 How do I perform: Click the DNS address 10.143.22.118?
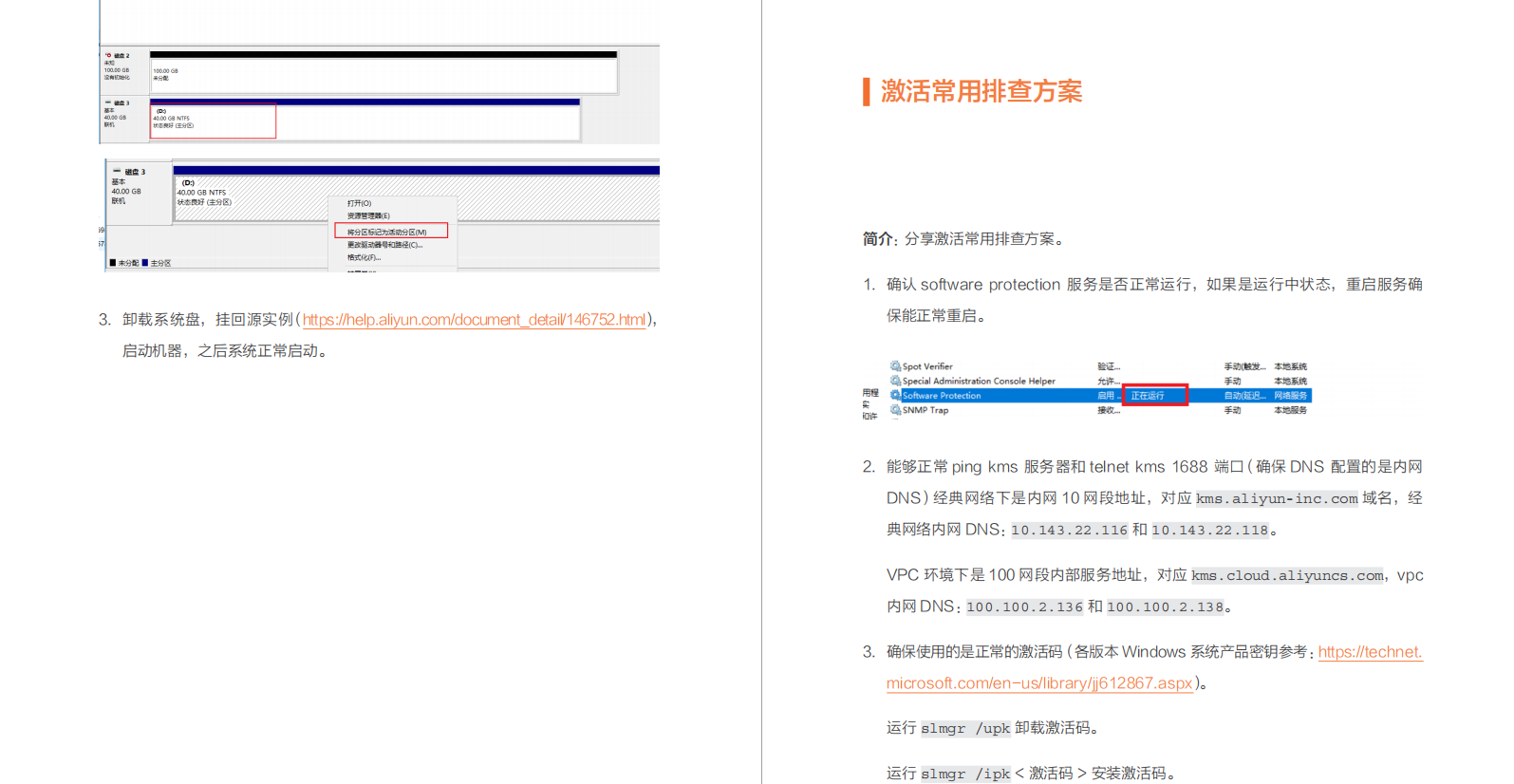click(x=1210, y=531)
